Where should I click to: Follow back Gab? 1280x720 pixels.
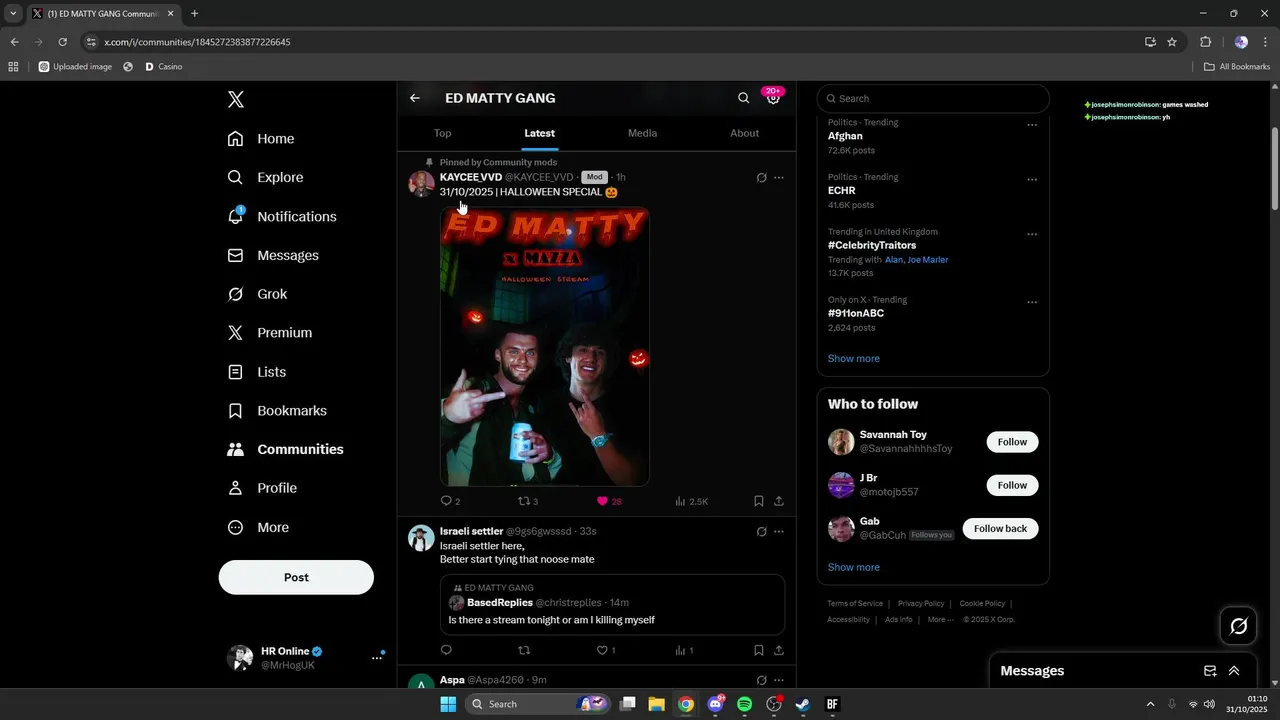coord(1000,529)
